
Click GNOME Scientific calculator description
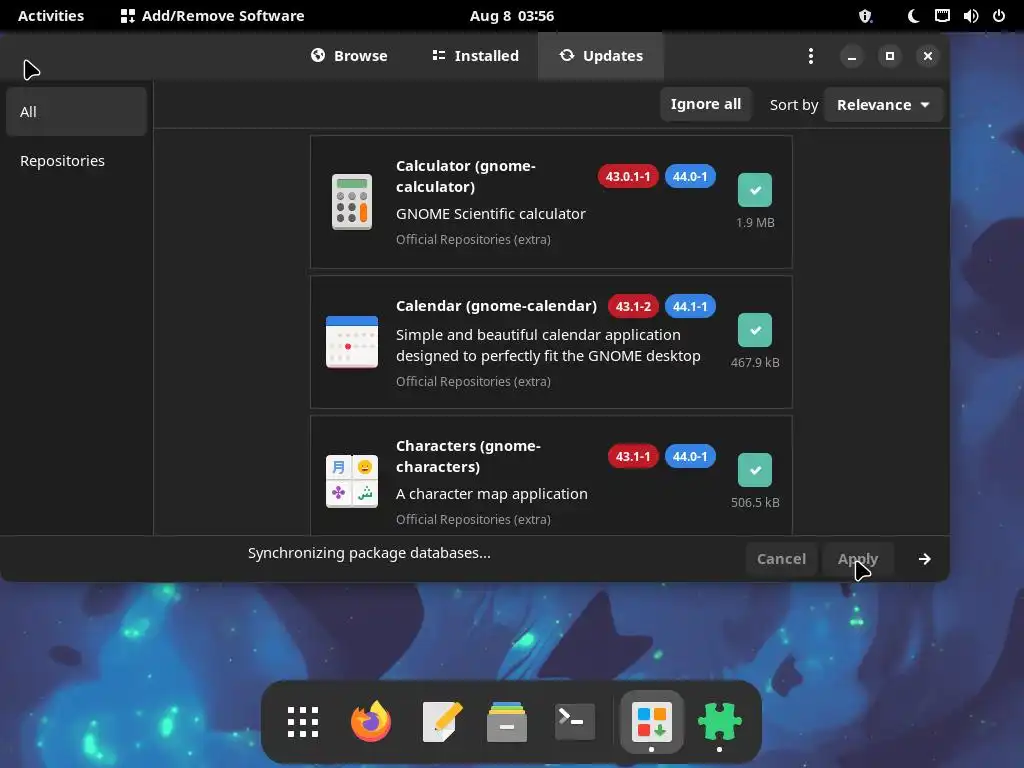[x=490, y=214]
